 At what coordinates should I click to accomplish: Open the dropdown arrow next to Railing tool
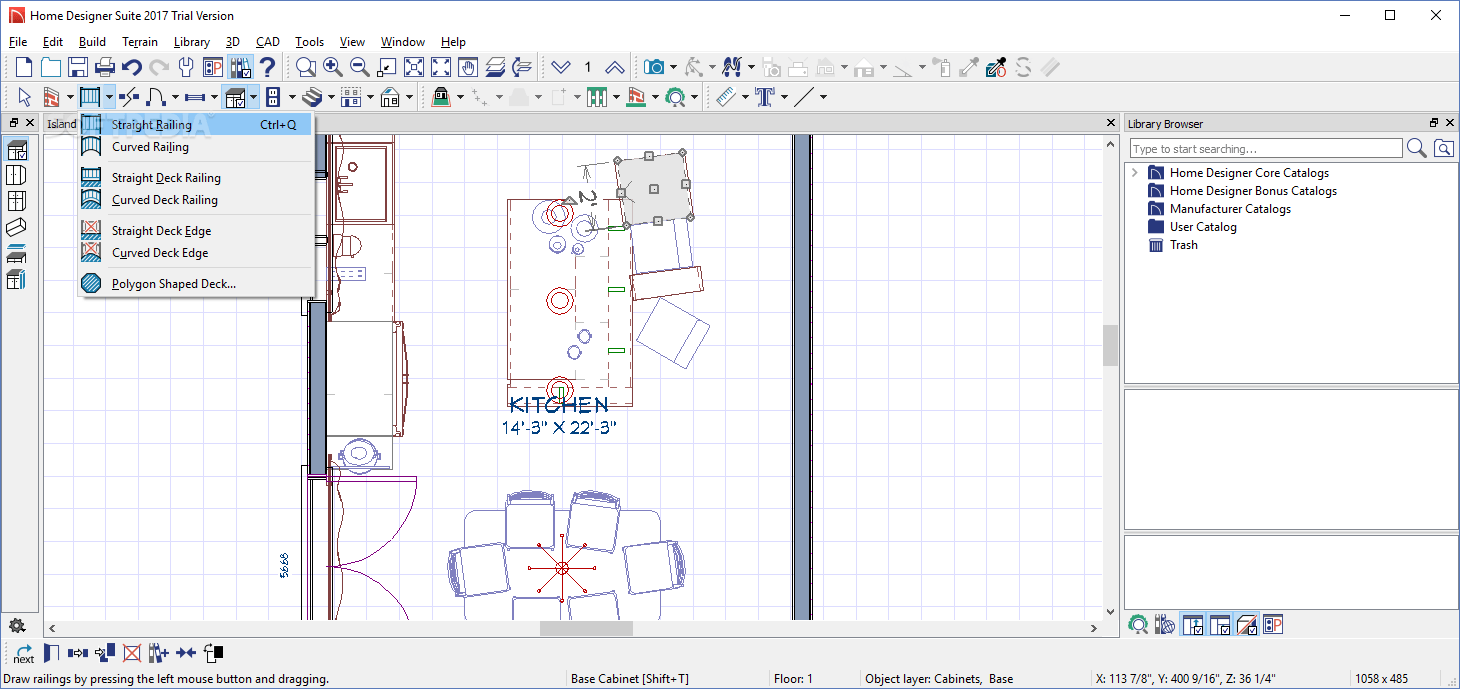[109, 97]
